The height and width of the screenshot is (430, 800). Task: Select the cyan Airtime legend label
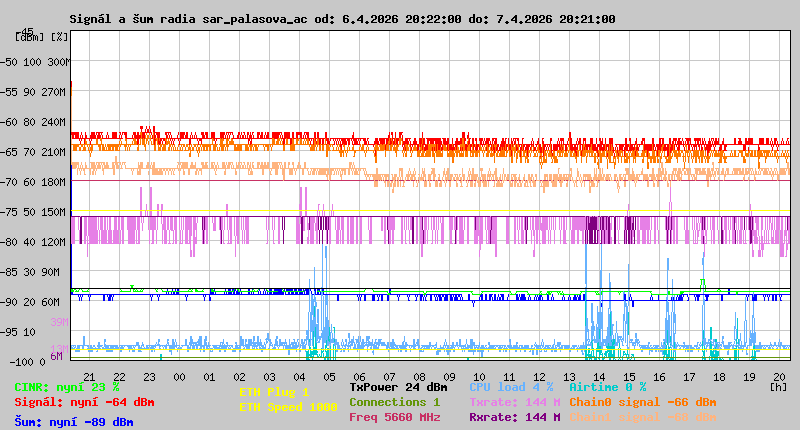pos(607,387)
